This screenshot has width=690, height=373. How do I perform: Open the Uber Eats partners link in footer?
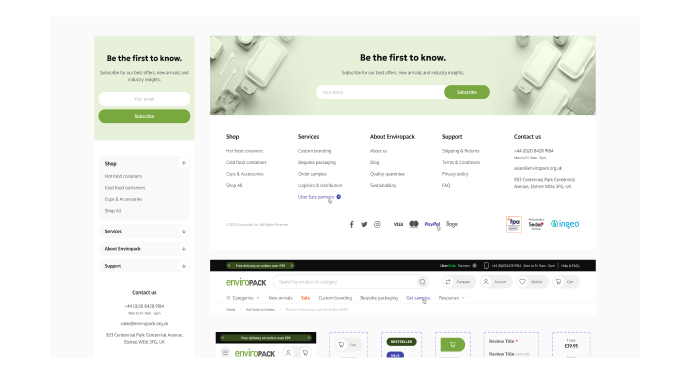pos(316,197)
